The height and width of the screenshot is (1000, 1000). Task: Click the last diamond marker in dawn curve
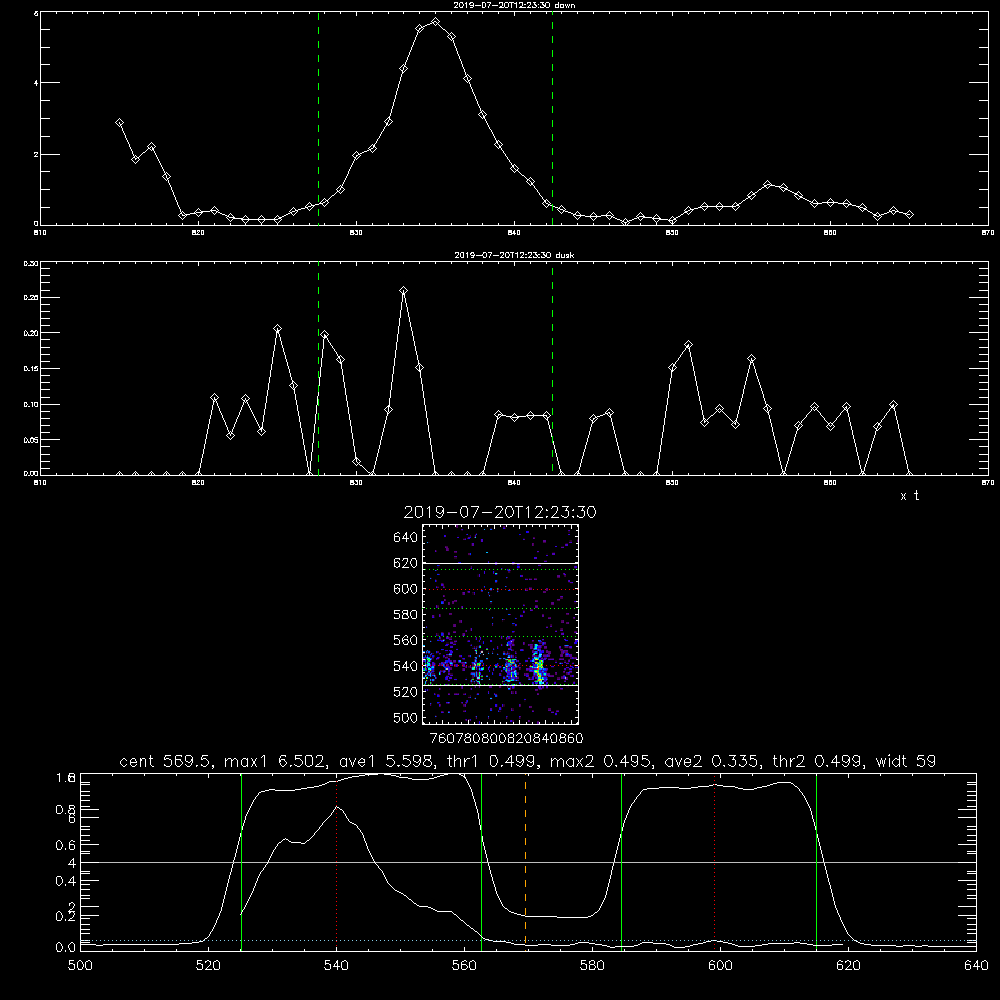(x=909, y=215)
